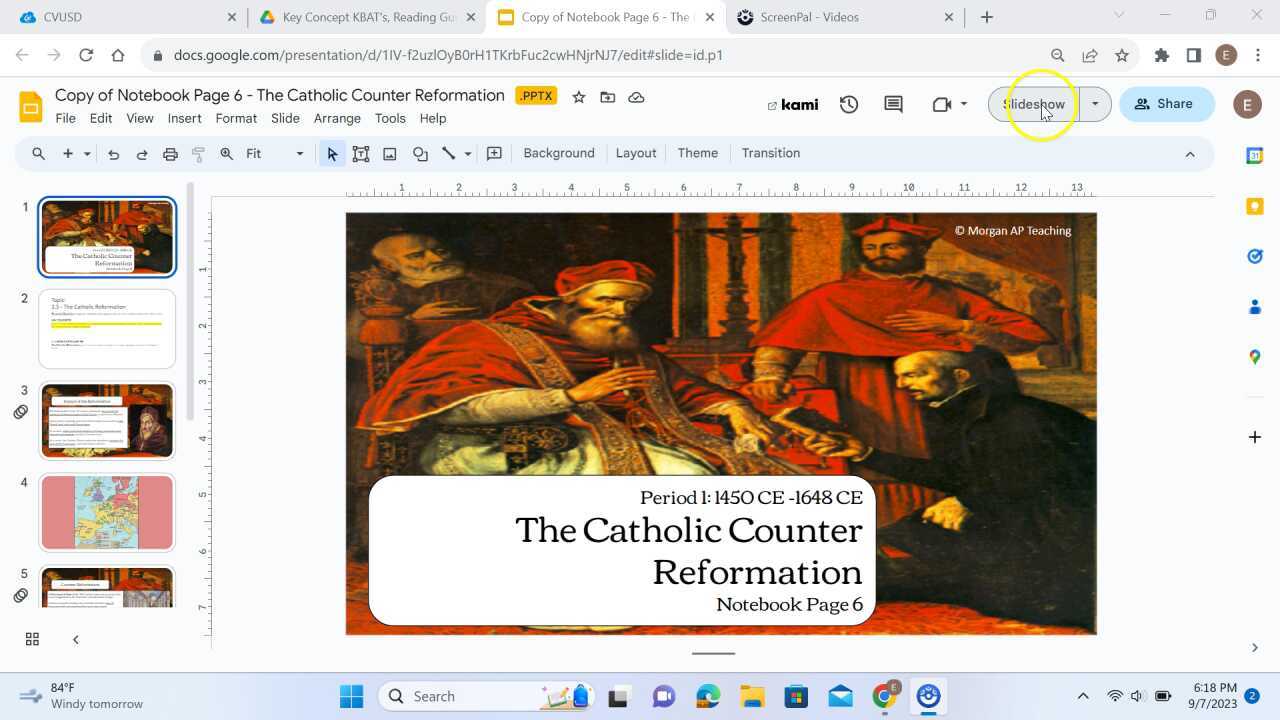Open the Format menu
This screenshot has height=720, width=1280.
(236, 118)
